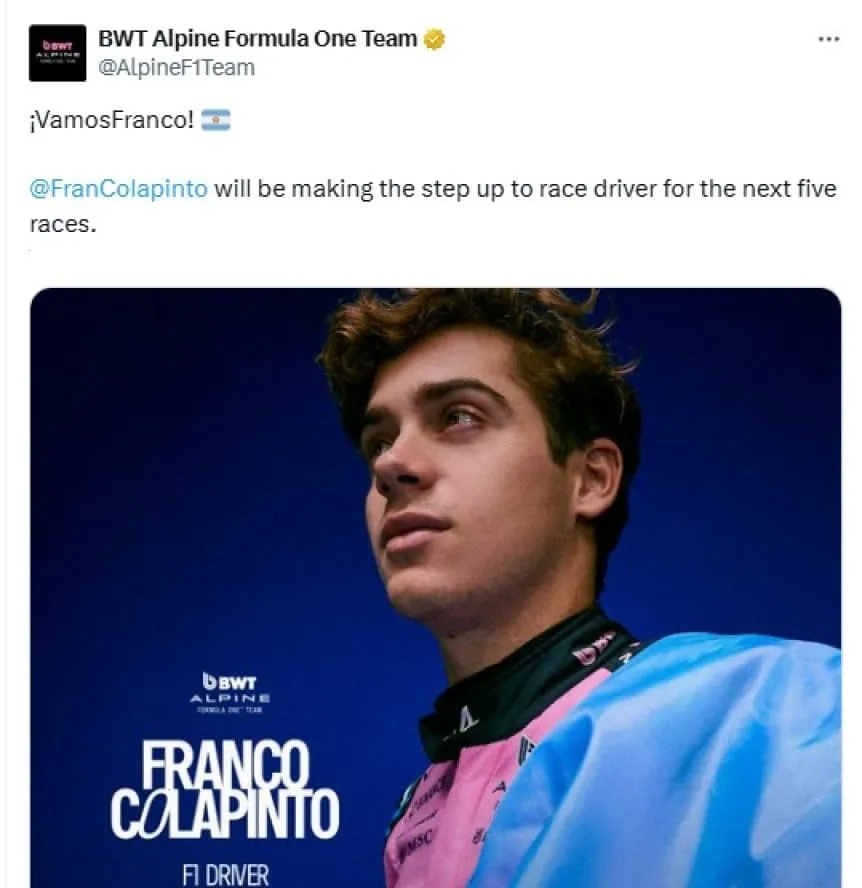Image resolution: width=862 pixels, height=888 pixels.
Task: Click the dark blue background of image
Action: tap(170, 453)
